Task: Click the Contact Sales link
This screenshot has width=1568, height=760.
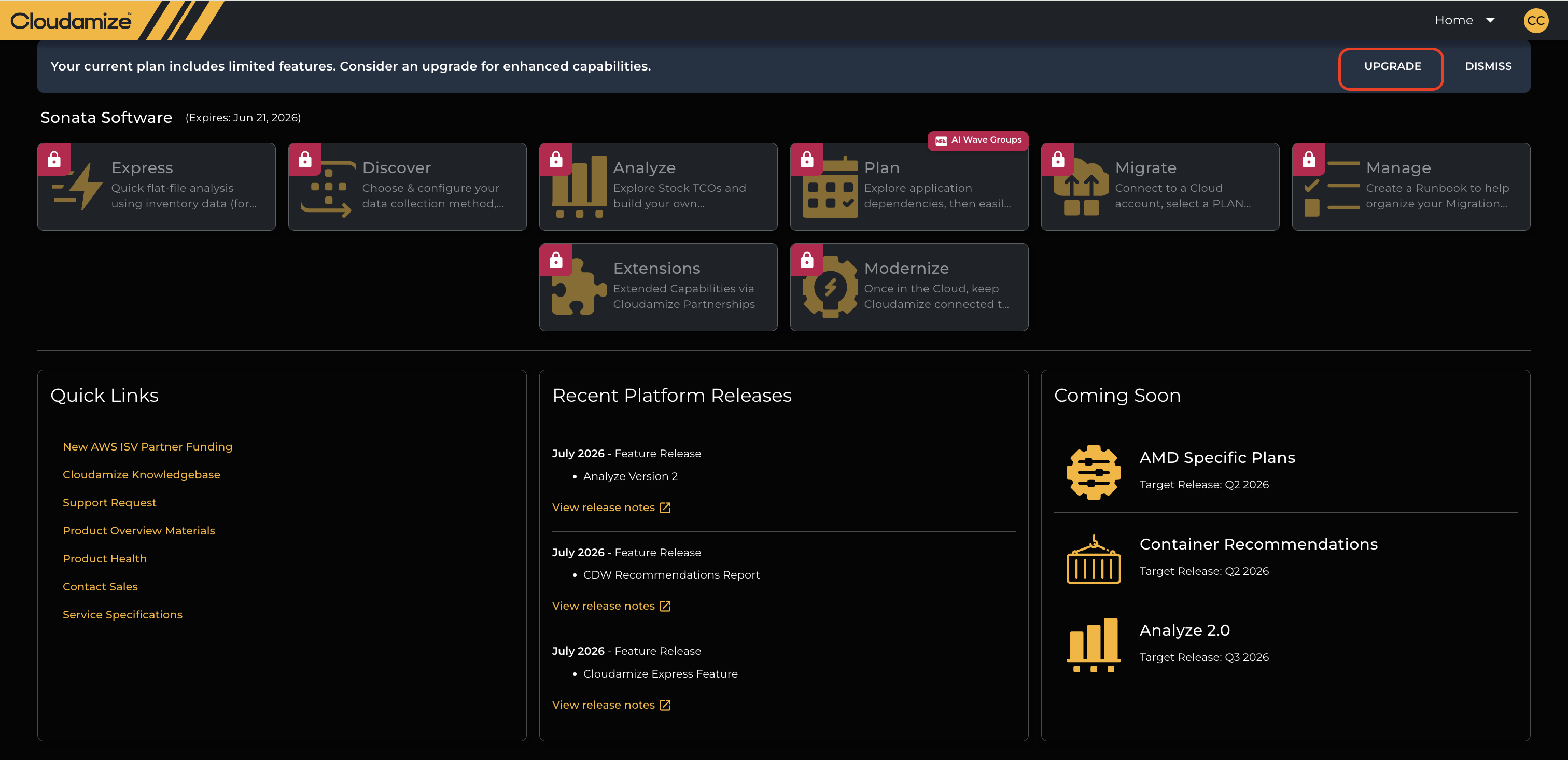Action: pyautogui.click(x=101, y=586)
